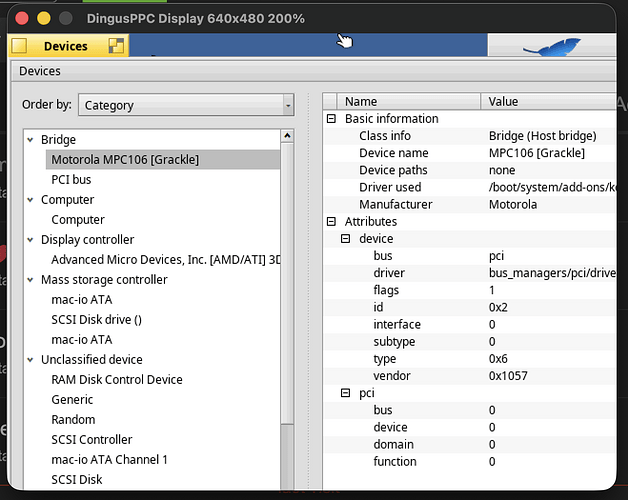Select PCI bus in device tree
The height and width of the screenshot is (500, 628).
[71, 179]
